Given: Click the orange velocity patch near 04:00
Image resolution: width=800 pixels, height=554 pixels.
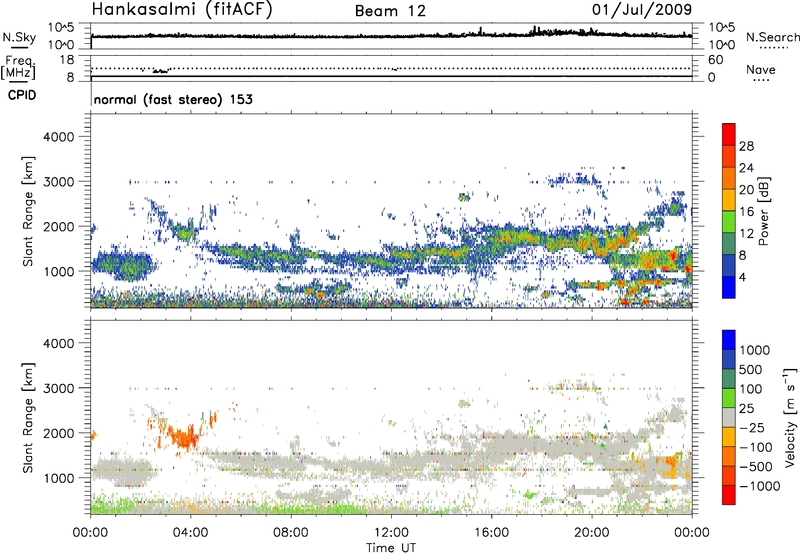Looking at the screenshot, I should point(184,437).
